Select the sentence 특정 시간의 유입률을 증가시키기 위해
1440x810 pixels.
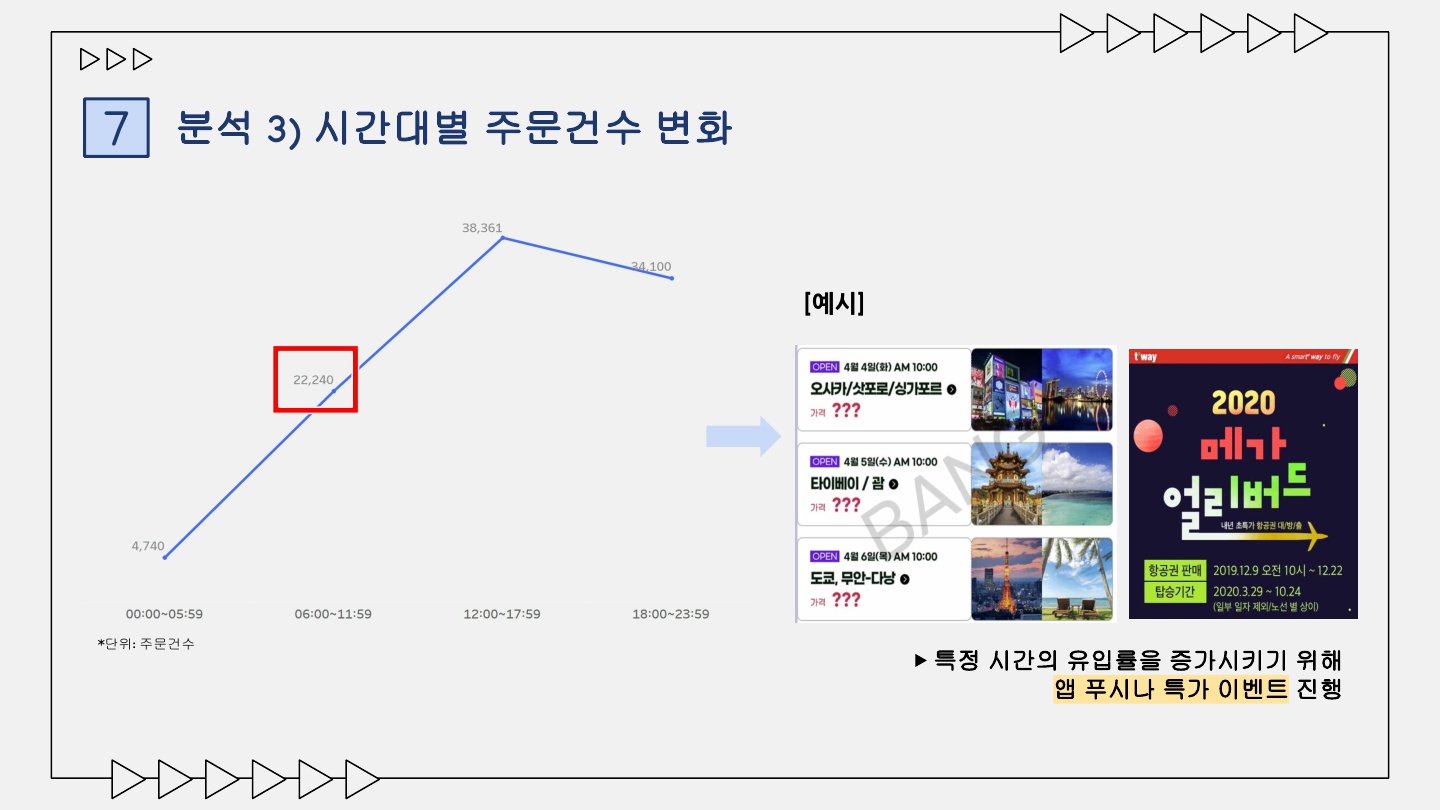point(1137,660)
